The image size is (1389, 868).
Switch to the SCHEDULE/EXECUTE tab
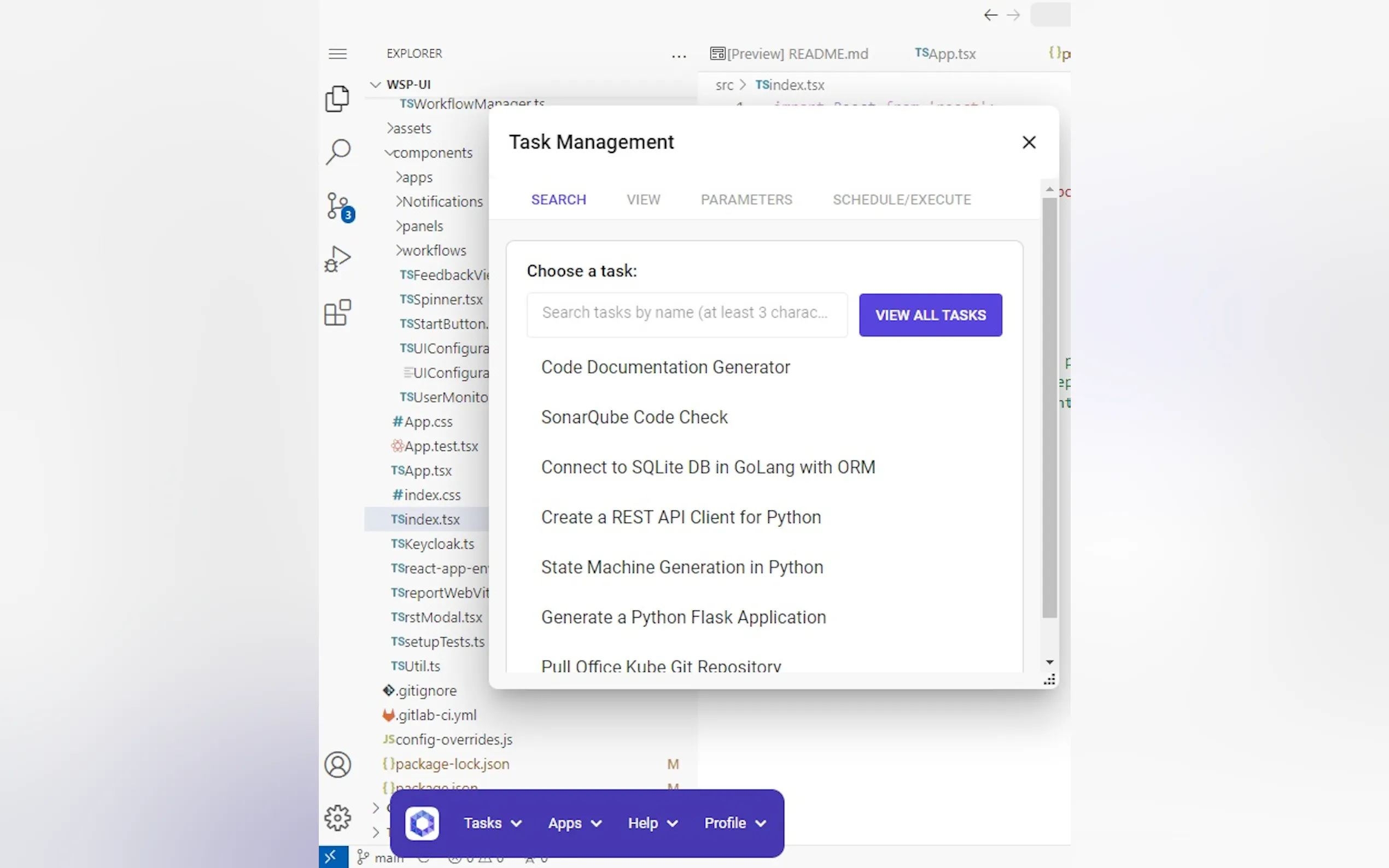[902, 200]
